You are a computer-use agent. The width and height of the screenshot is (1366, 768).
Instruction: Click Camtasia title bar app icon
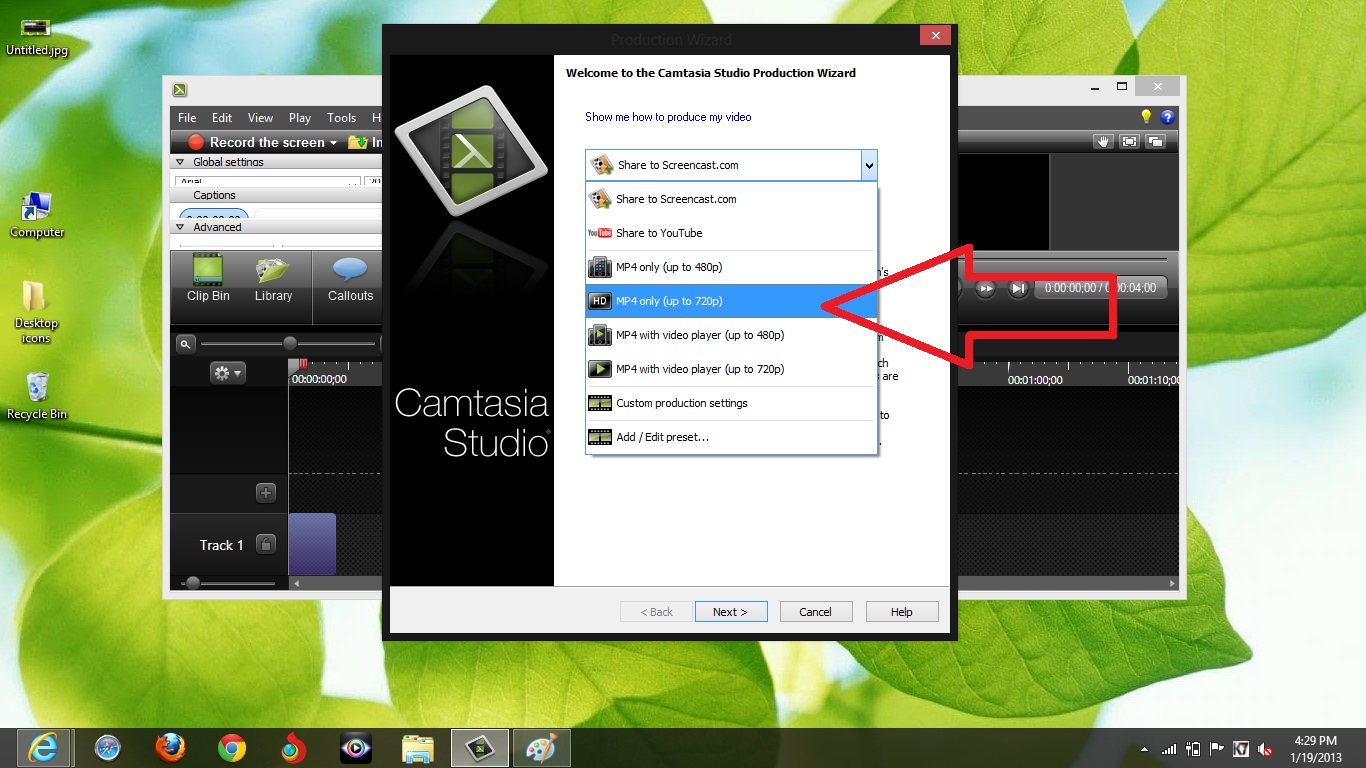point(180,90)
